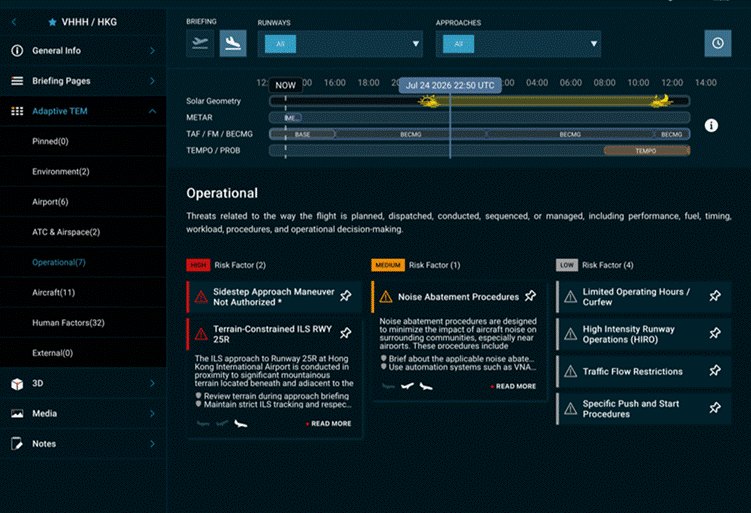Click the TEMPO segment on TEMPO/PROB bar
751x513 pixels.
[646, 150]
